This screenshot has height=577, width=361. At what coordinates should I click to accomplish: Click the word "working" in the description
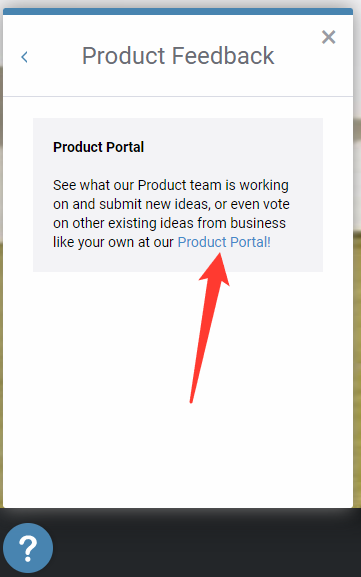point(264,185)
